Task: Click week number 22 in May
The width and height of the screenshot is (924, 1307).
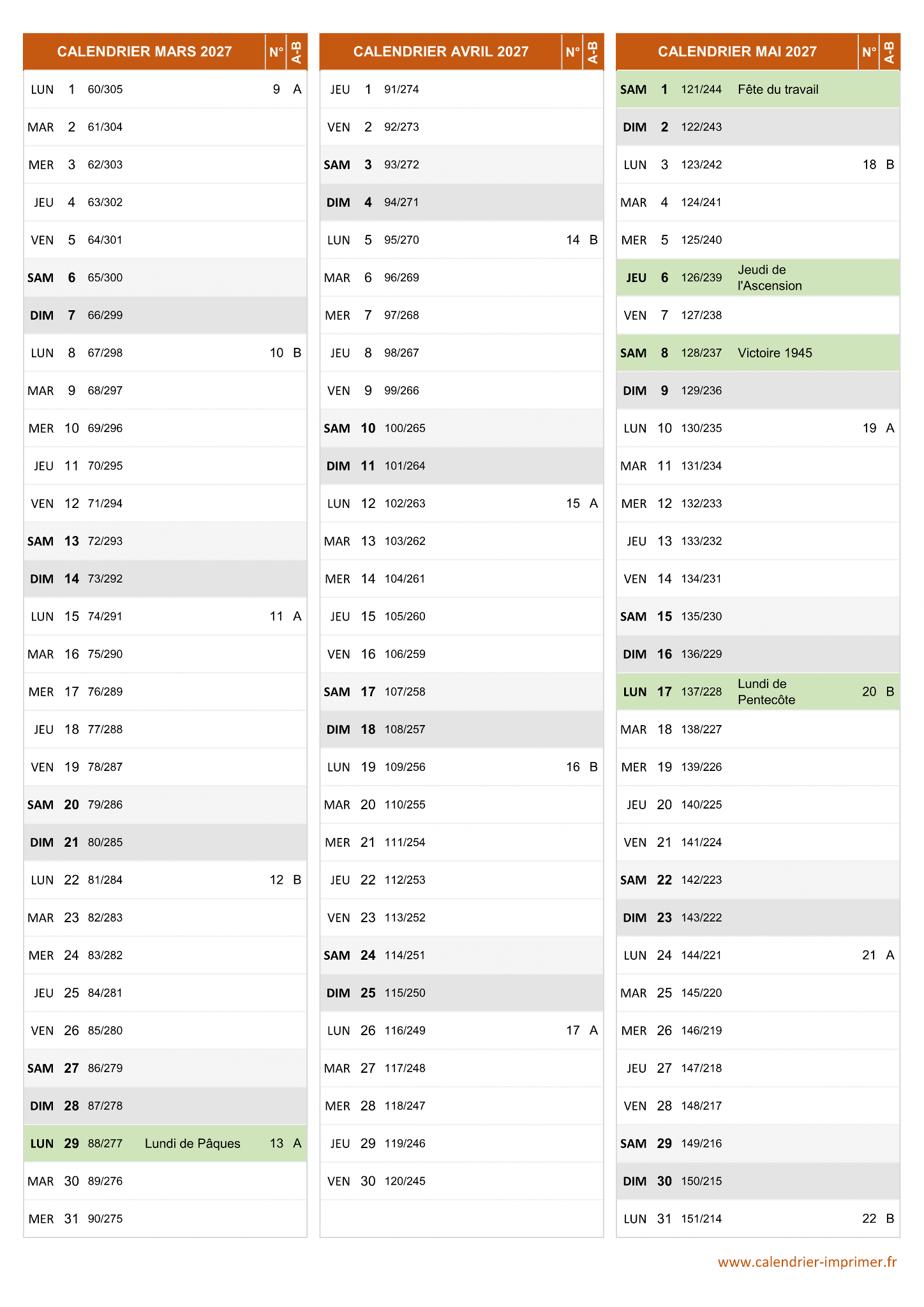Action: (x=868, y=1218)
